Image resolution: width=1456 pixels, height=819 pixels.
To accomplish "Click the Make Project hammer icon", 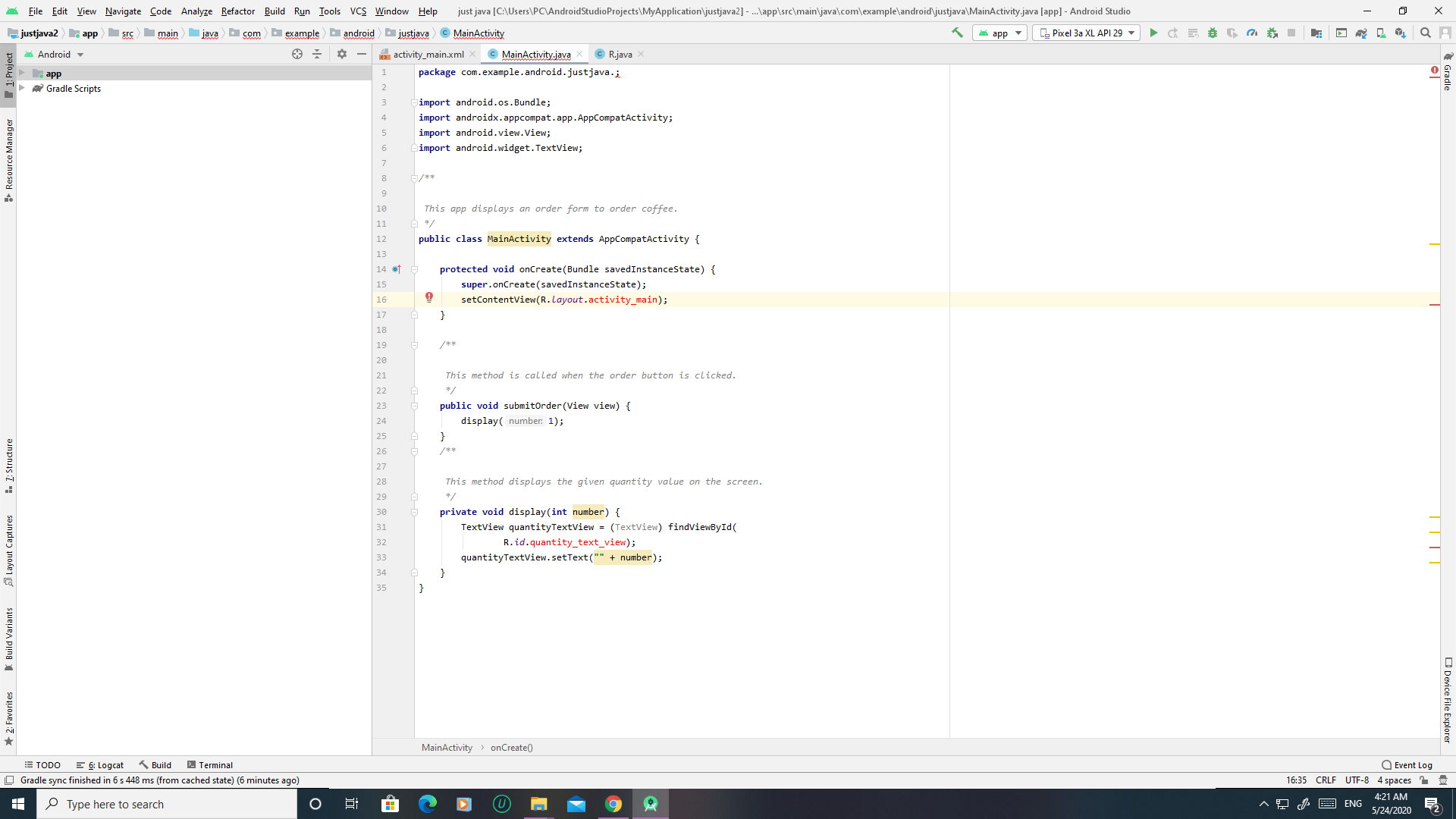I will click(x=957, y=33).
